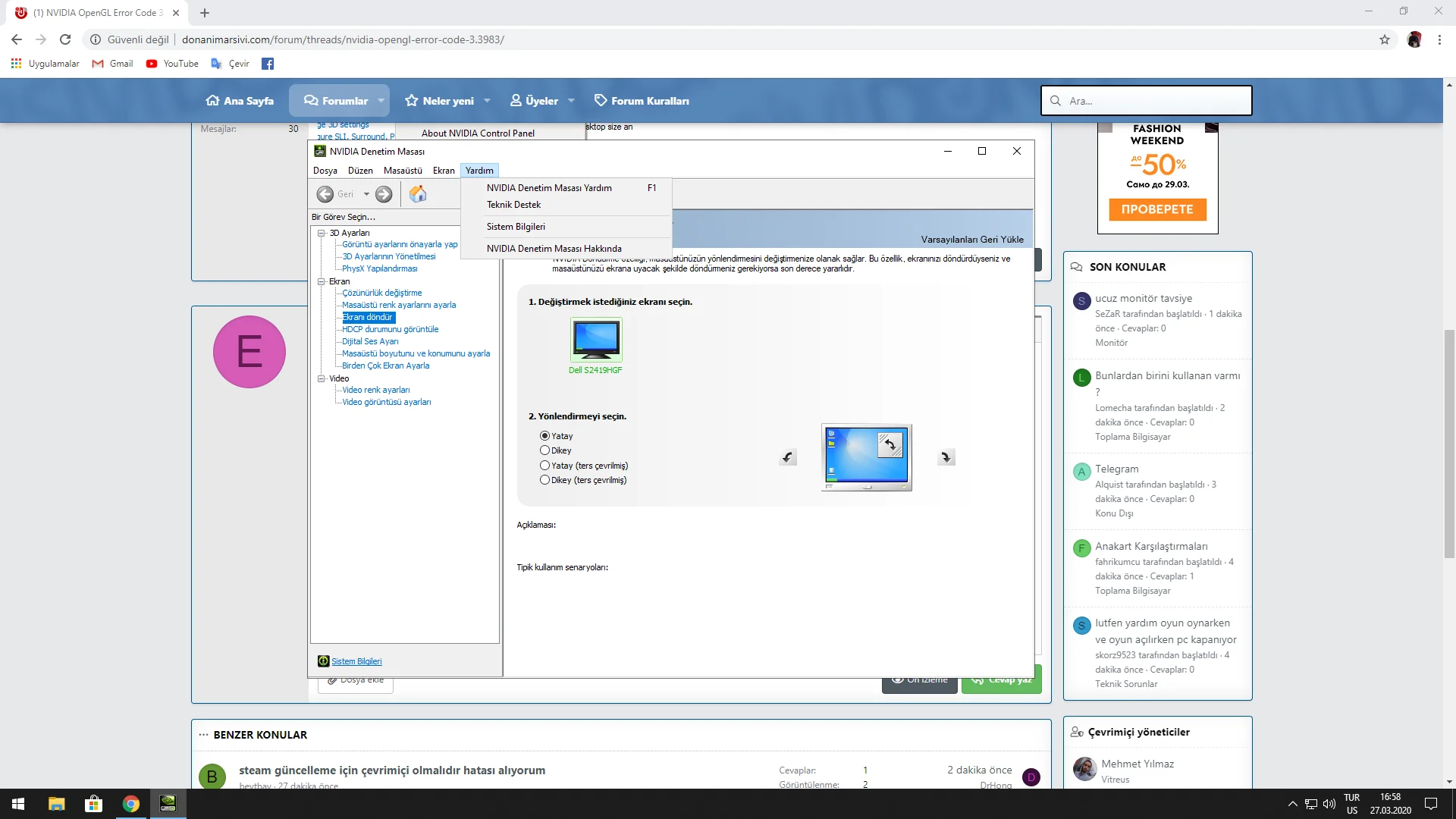Open Facebook bookmark icon

(x=268, y=64)
